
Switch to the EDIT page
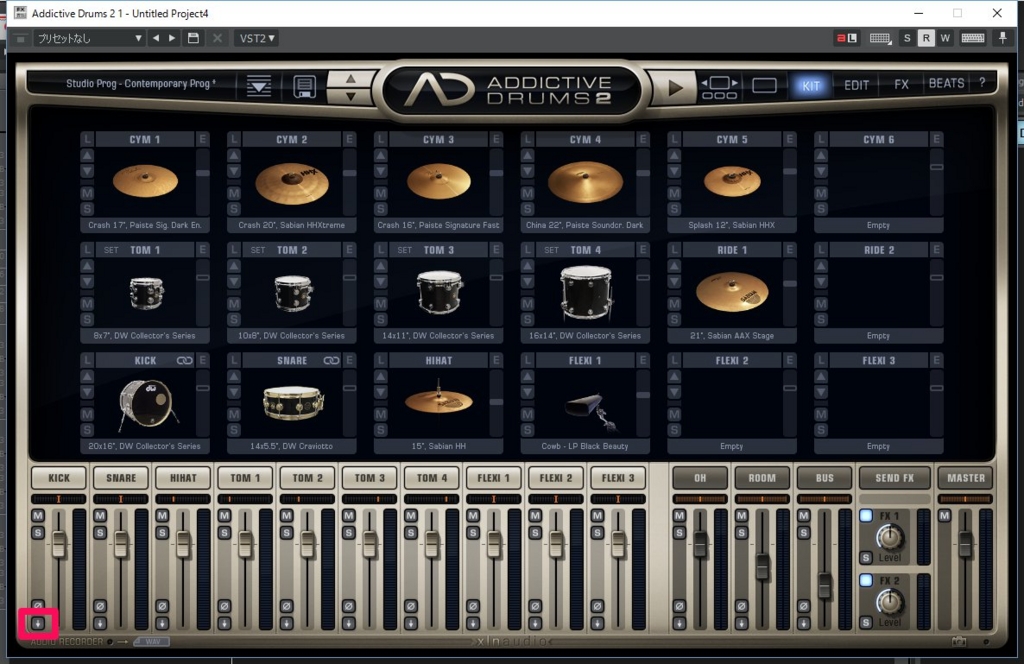pos(856,85)
